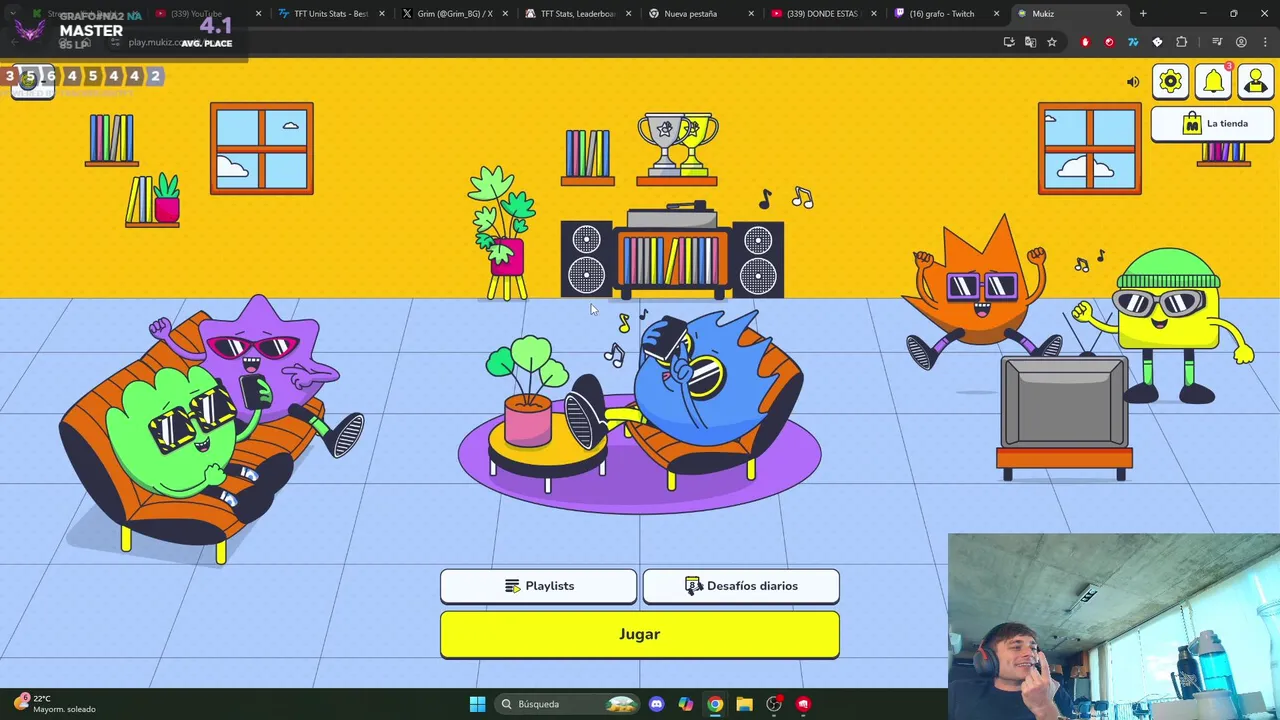This screenshot has width=1280, height=720.
Task: Open Copilot from the taskbar
Action: pyautogui.click(x=686, y=704)
